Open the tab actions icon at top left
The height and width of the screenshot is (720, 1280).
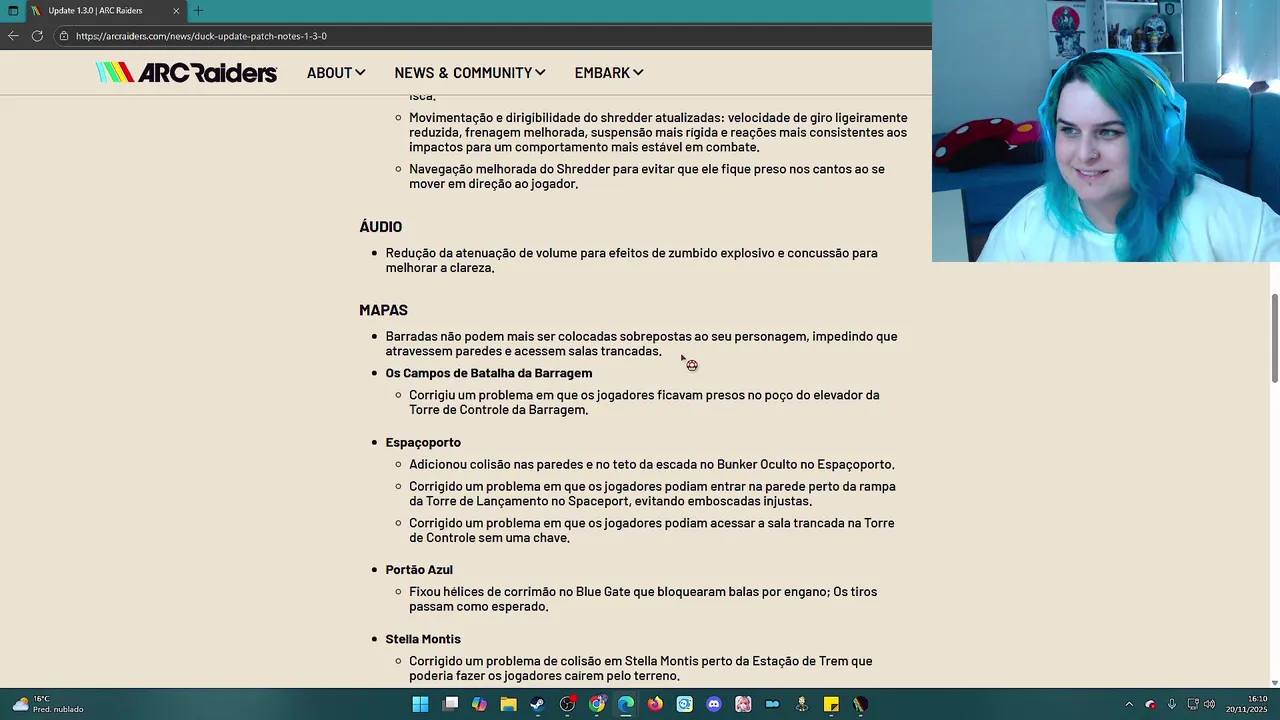(x=13, y=11)
